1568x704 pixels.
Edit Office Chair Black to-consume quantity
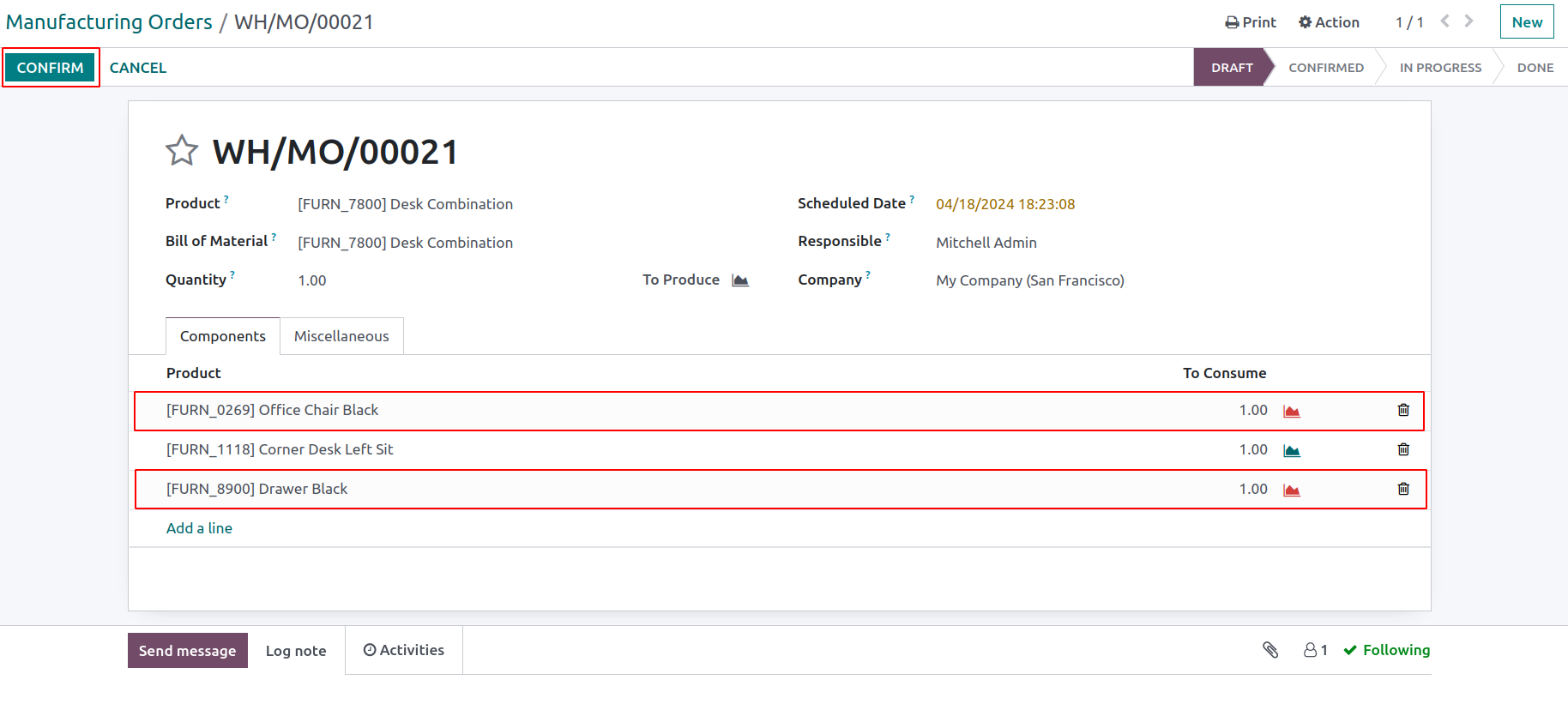[x=1253, y=410]
